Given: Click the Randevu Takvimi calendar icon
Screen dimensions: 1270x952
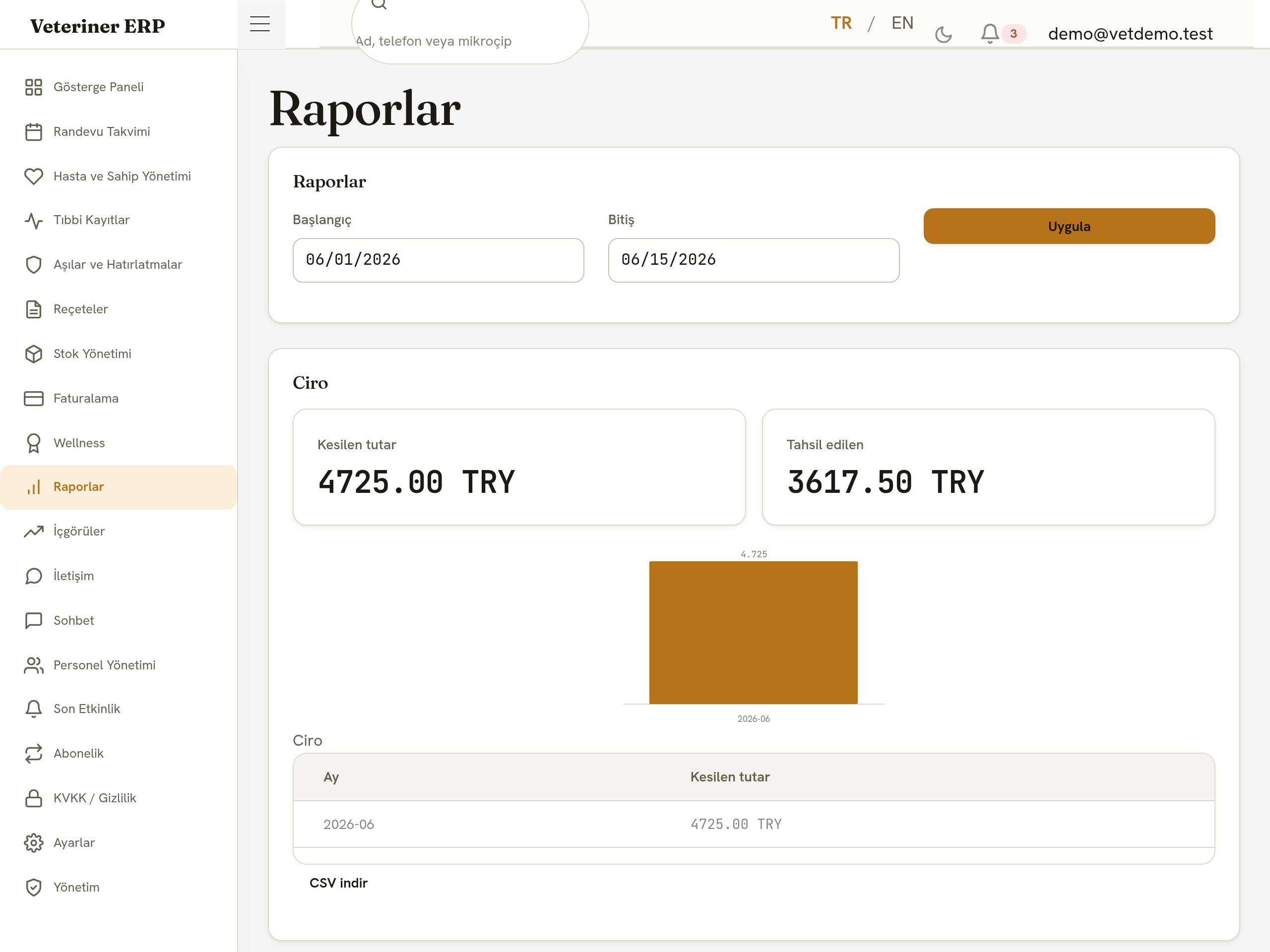Looking at the screenshot, I should (33, 132).
